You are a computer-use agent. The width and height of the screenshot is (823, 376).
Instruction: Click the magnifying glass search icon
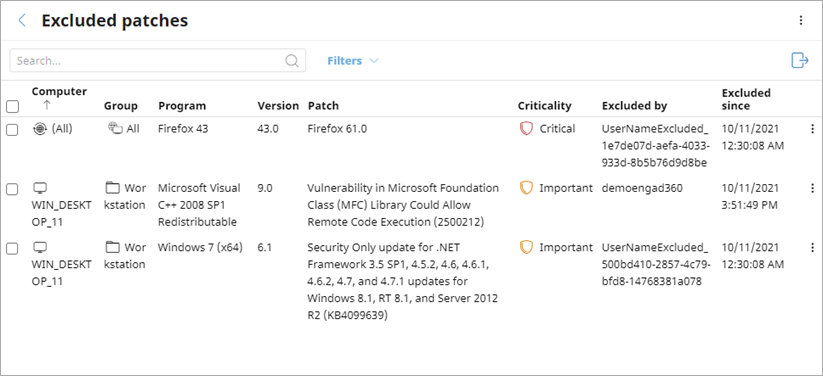[292, 60]
